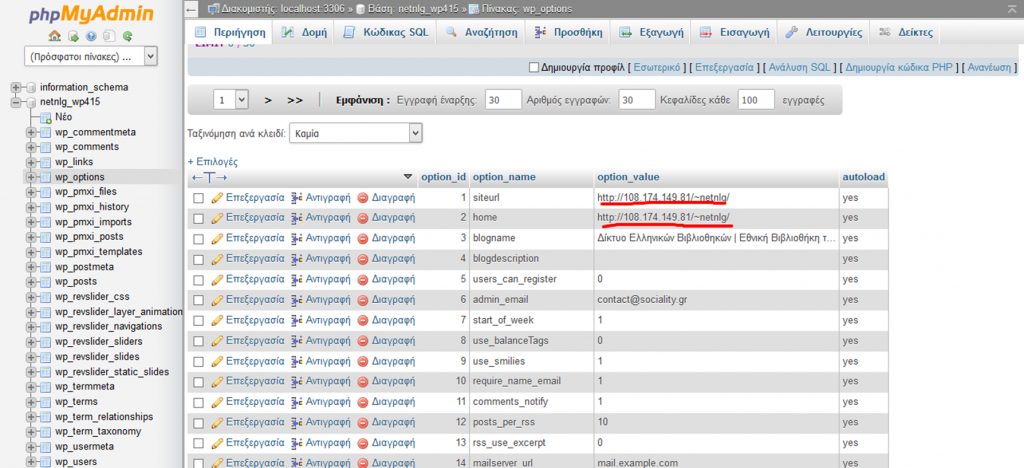Click the wp_posts table icon in tree
This screenshot has width=1024, height=468.
coord(44,282)
